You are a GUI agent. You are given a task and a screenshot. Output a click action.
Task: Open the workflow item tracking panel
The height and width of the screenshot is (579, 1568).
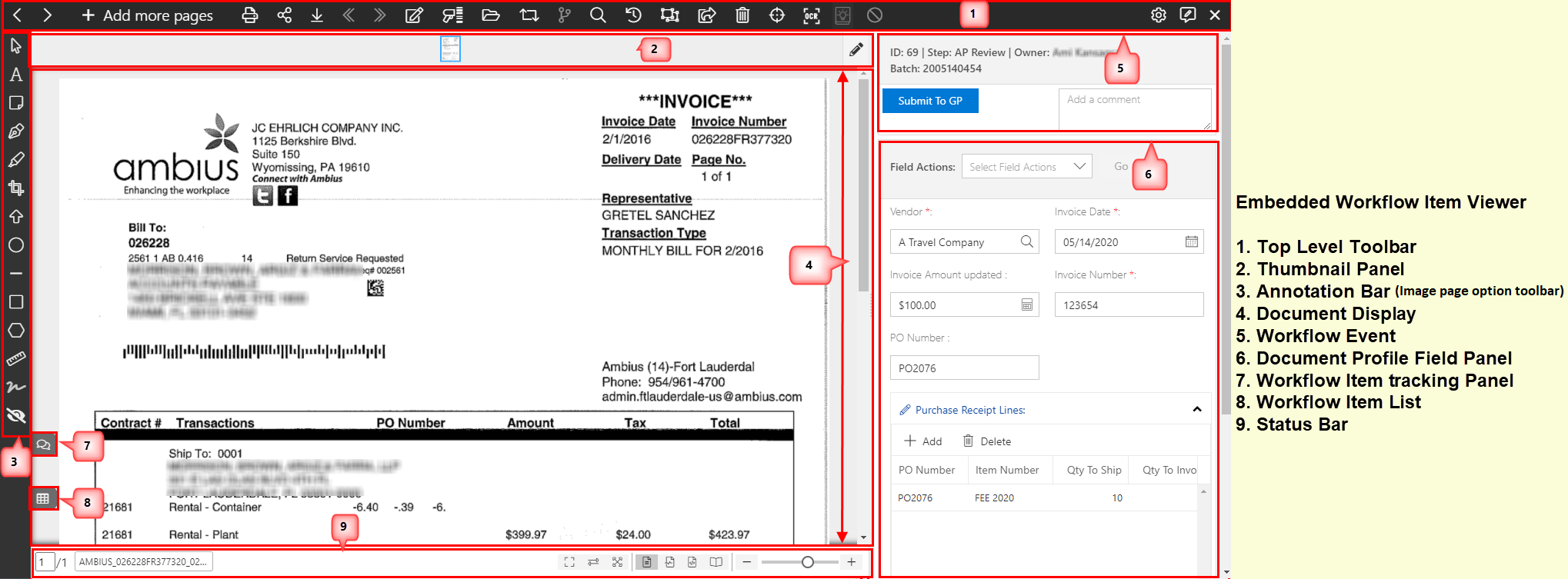pos(44,444)
